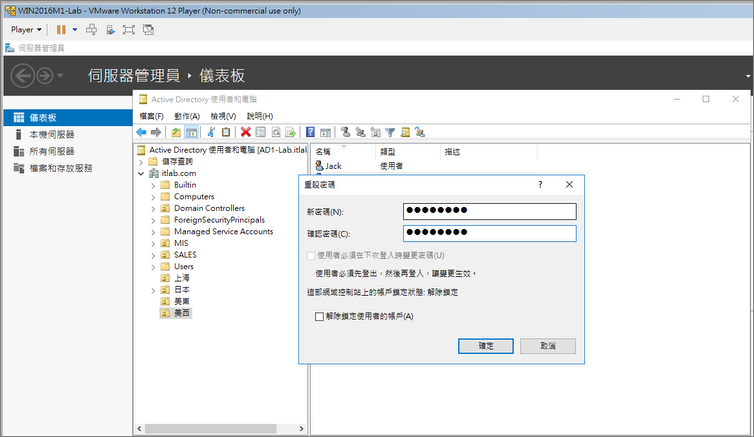Click the Create new user icon

(345, 132)
